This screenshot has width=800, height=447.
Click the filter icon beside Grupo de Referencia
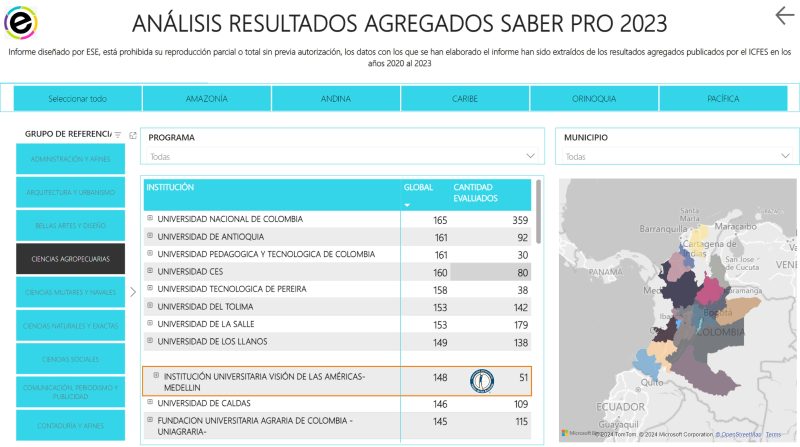118,135
